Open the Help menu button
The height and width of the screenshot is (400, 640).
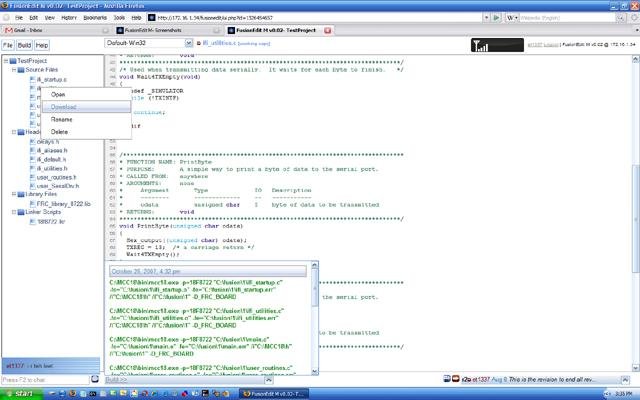pos(42,45)
